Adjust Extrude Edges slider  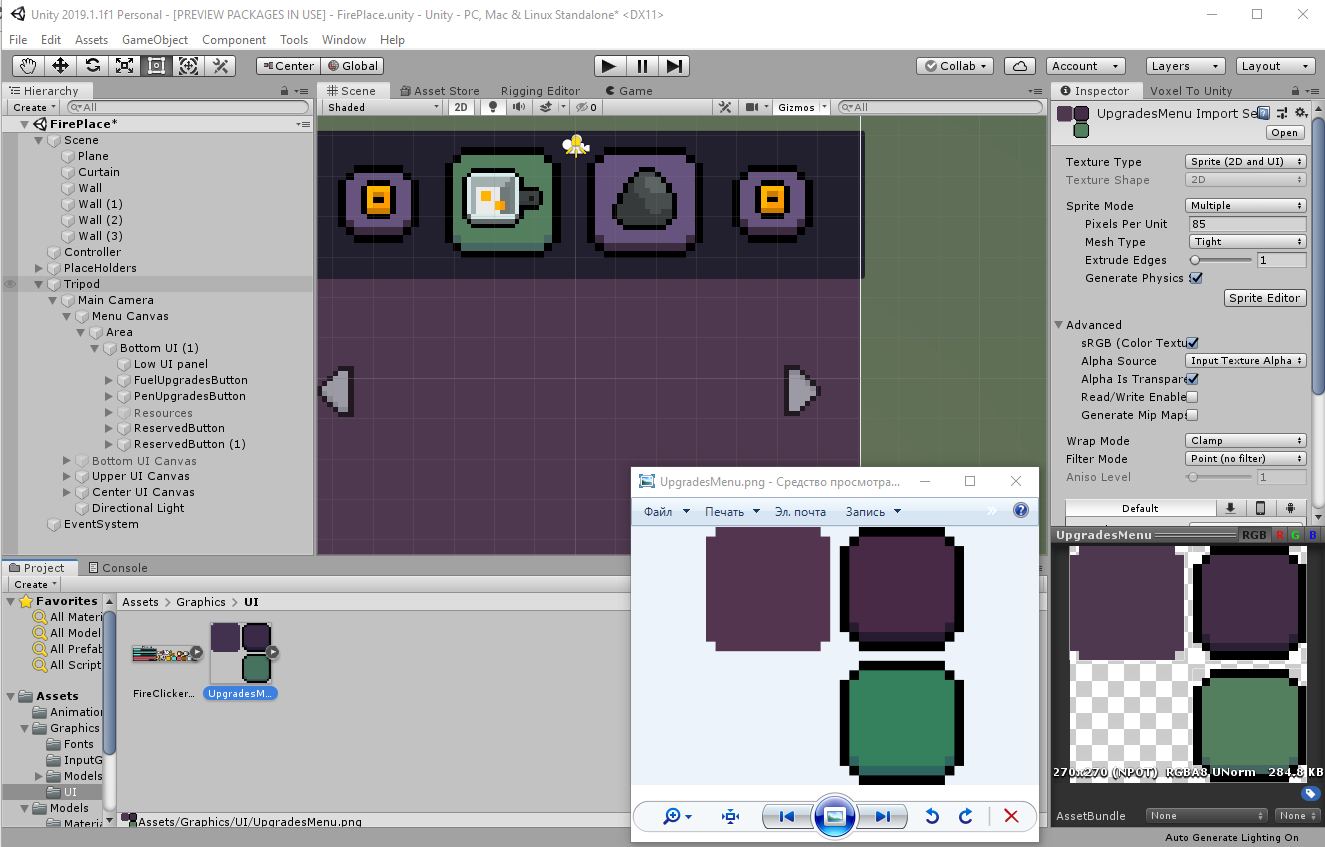coord(1221,260)
